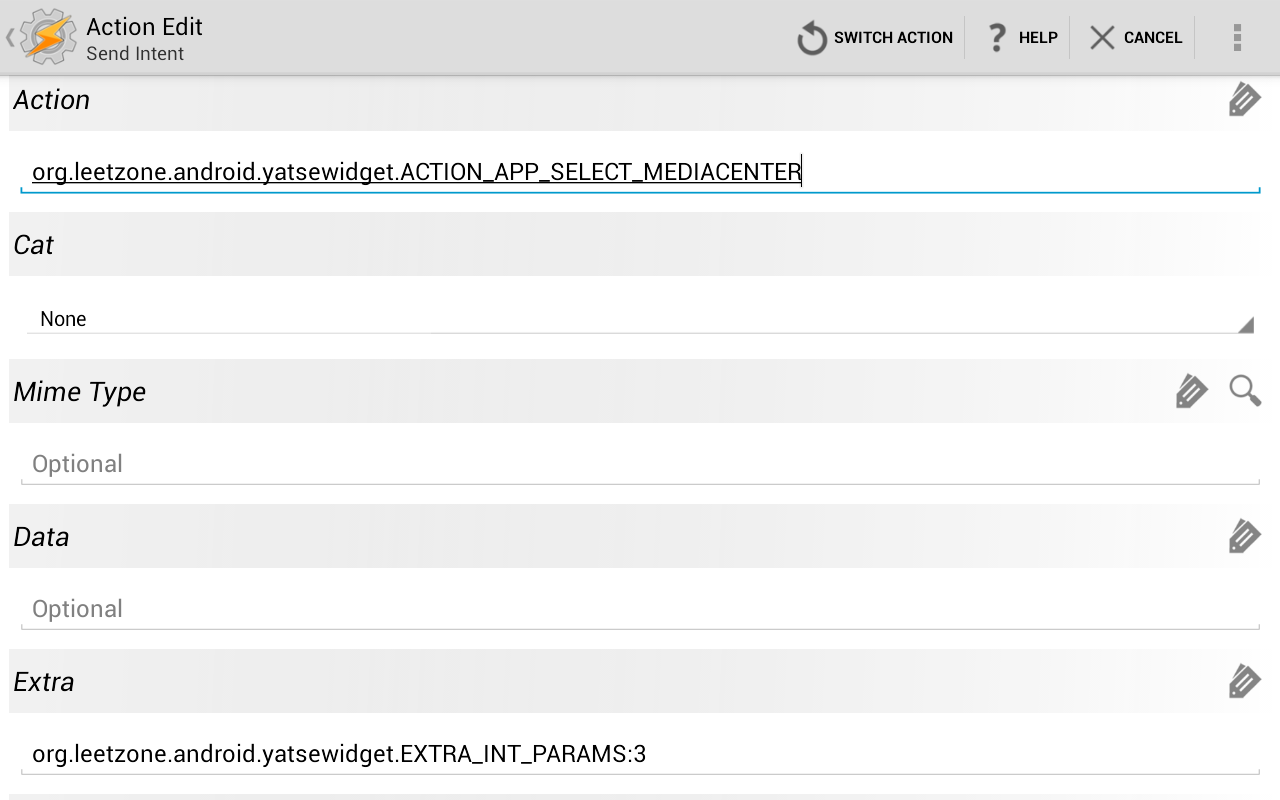This screenshot has width=1280, height=800.
Task: Focus the Data optional field
Action: click(640, 609)
